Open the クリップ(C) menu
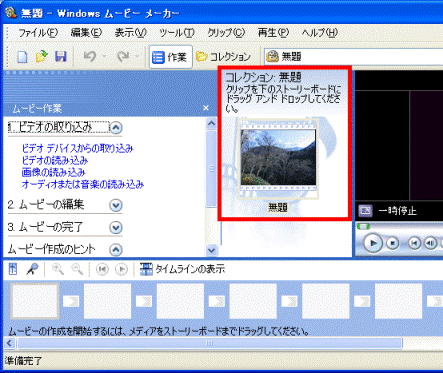The image size is (443, 373). pos(226,33)
